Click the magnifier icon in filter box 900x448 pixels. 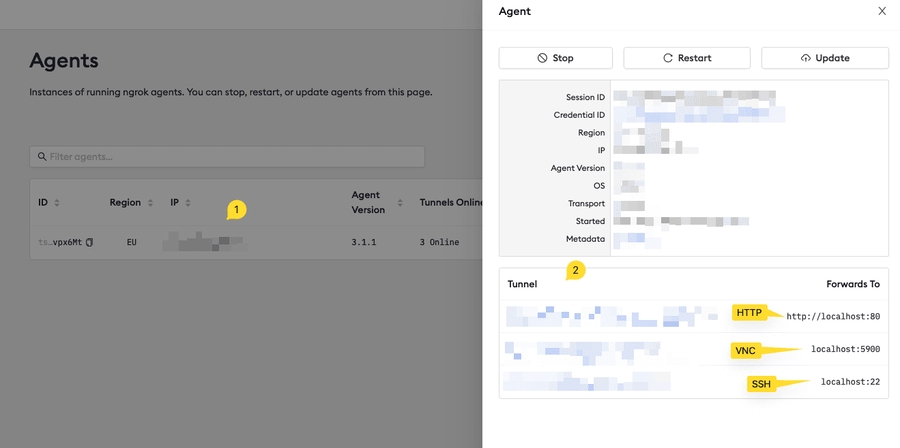tap(41, 157)
